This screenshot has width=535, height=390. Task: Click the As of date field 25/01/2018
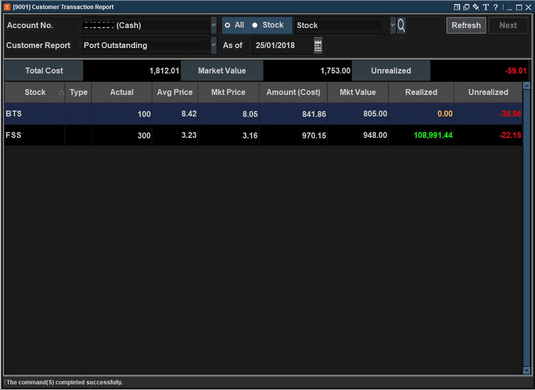click(x=283, y=45)
